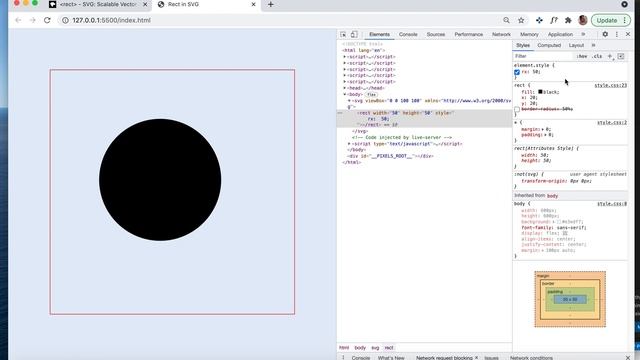Reload the page
Viewport: 640px width, 360px height.
pos(47,20)
